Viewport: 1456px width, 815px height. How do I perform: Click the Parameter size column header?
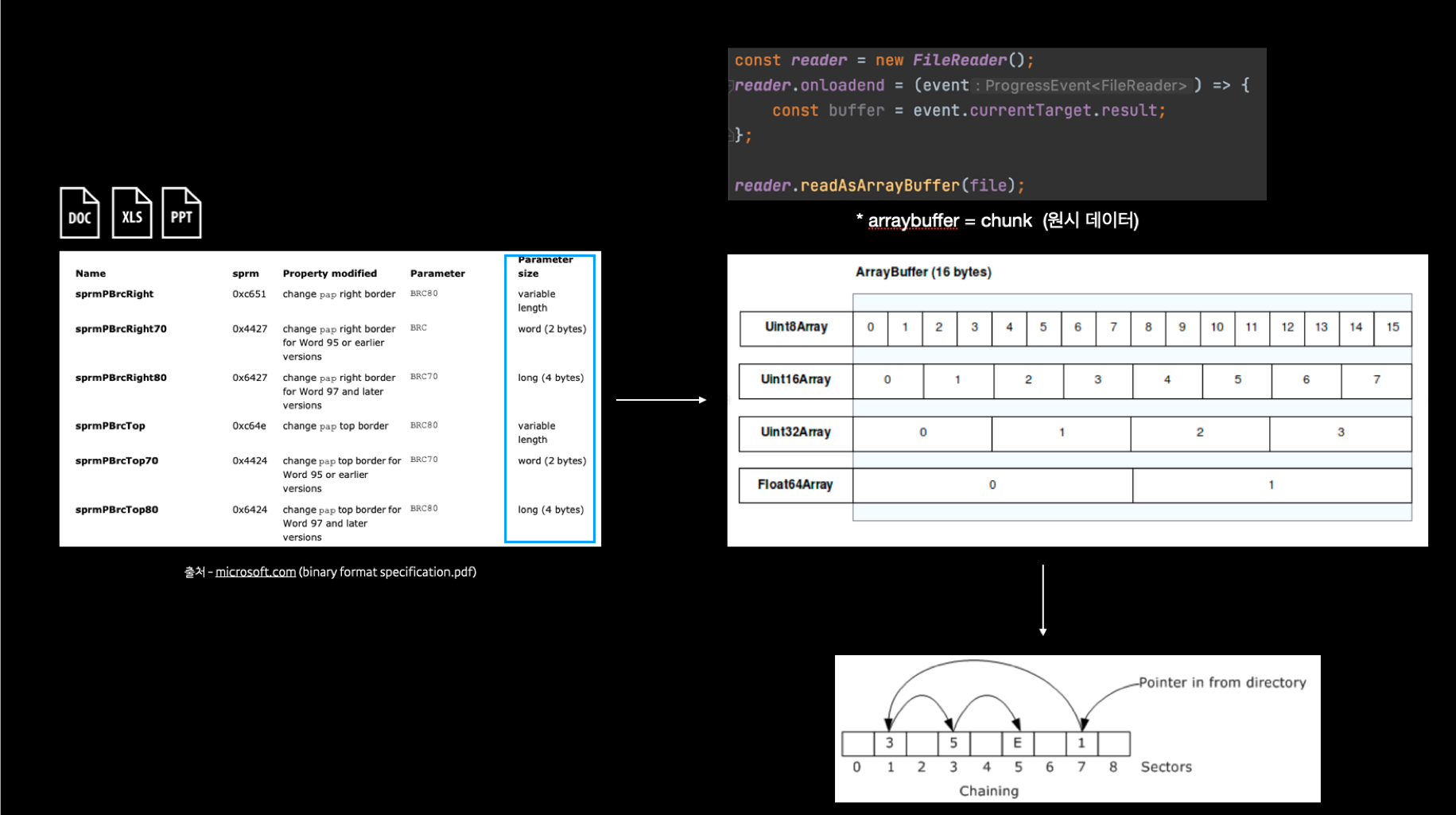tap(546, 266)
